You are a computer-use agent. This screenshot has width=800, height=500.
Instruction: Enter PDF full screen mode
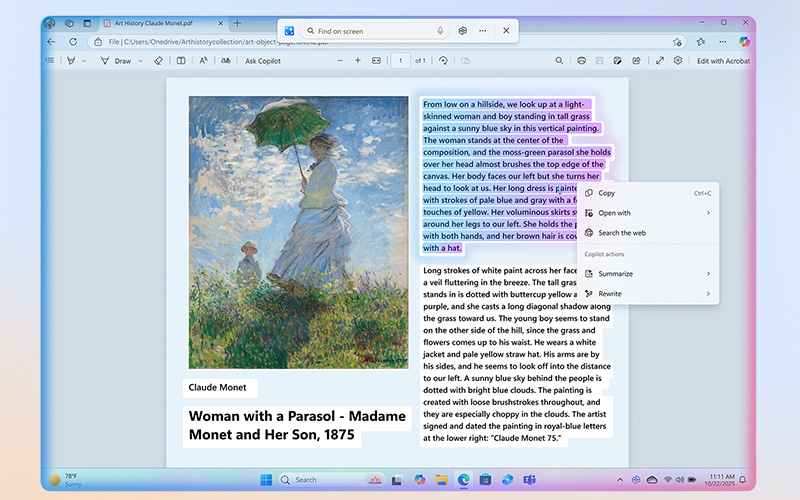point(660,61)
